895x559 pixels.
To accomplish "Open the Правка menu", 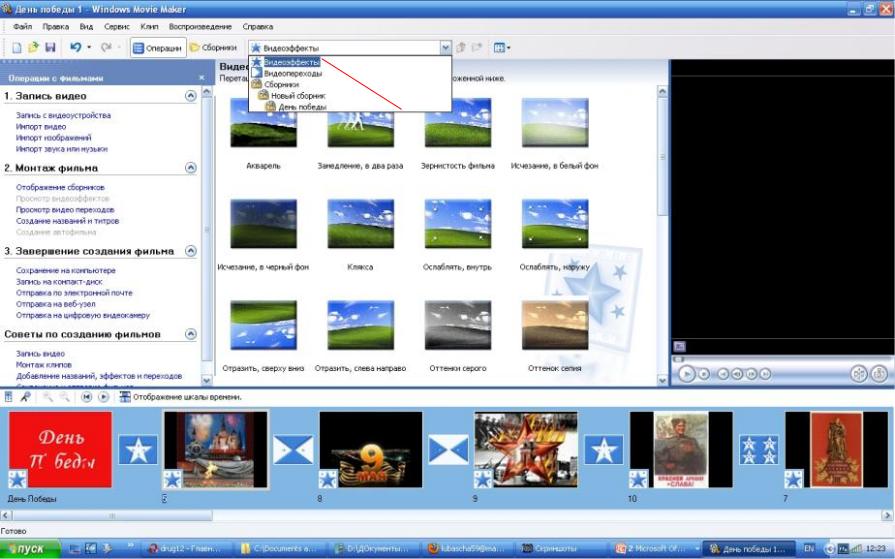I will pyautogui.click(x=55, y=27).
